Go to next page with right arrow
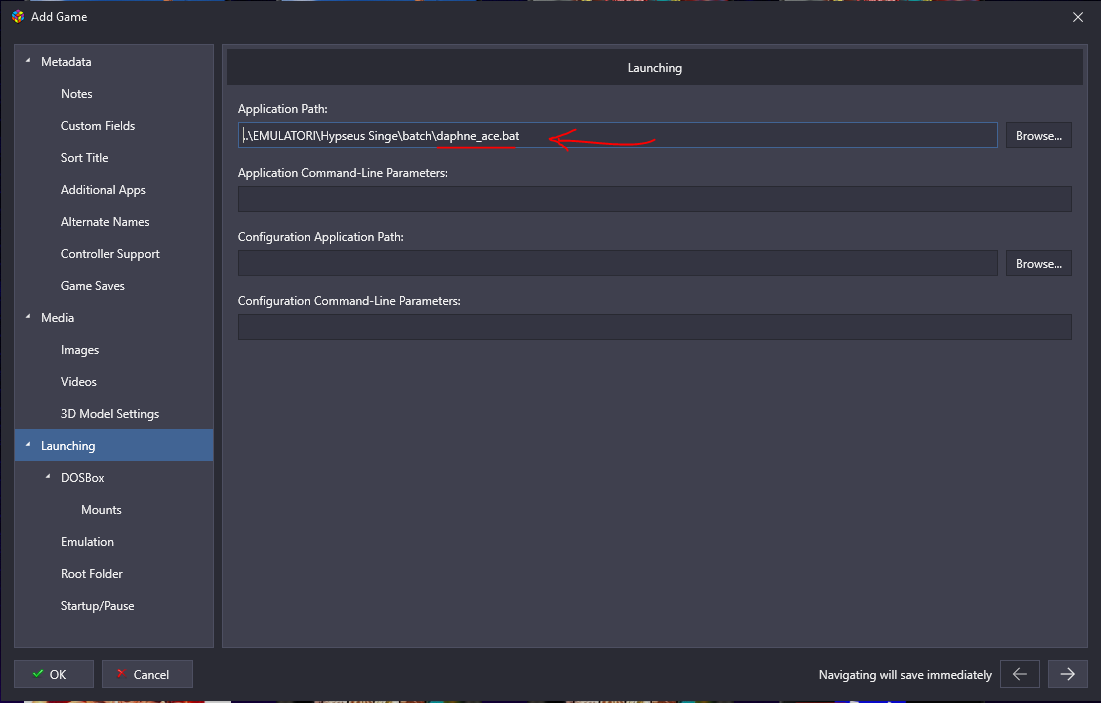Image resolution: width=1101 pixels, height=703 pixels. click(x=1067, y=674)
